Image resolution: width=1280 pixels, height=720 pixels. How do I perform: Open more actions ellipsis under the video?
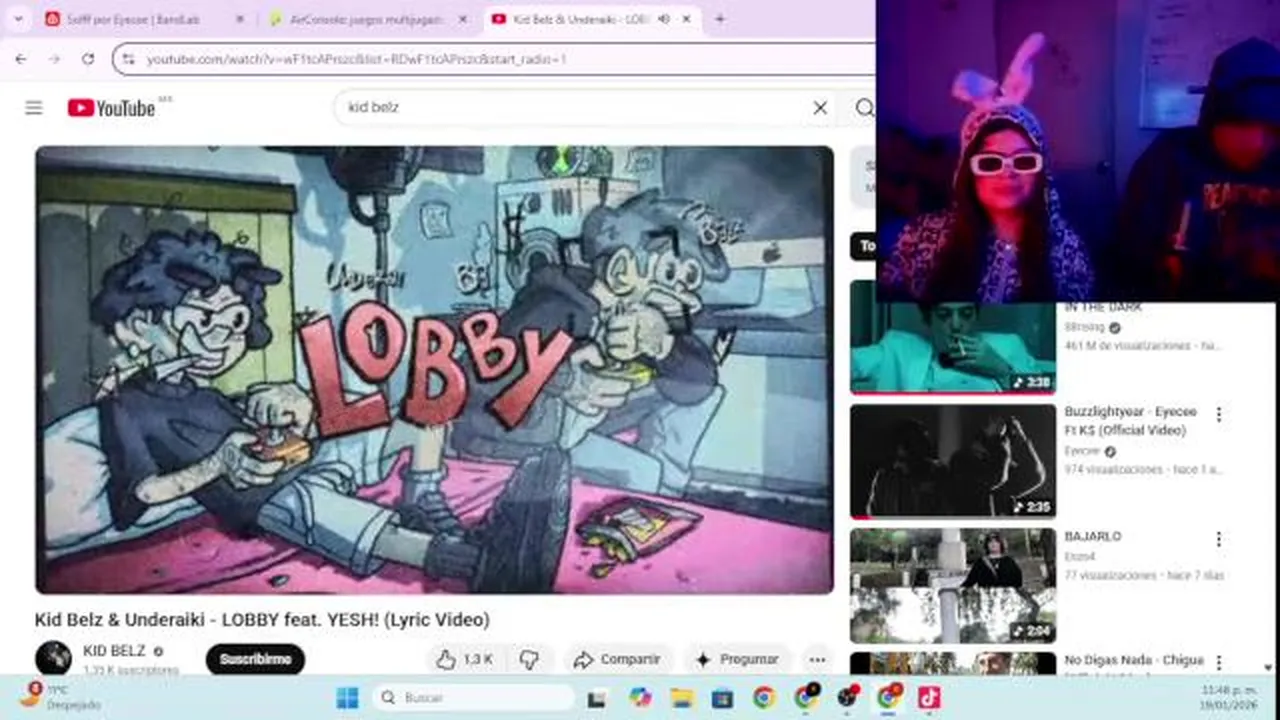point(817,659)
